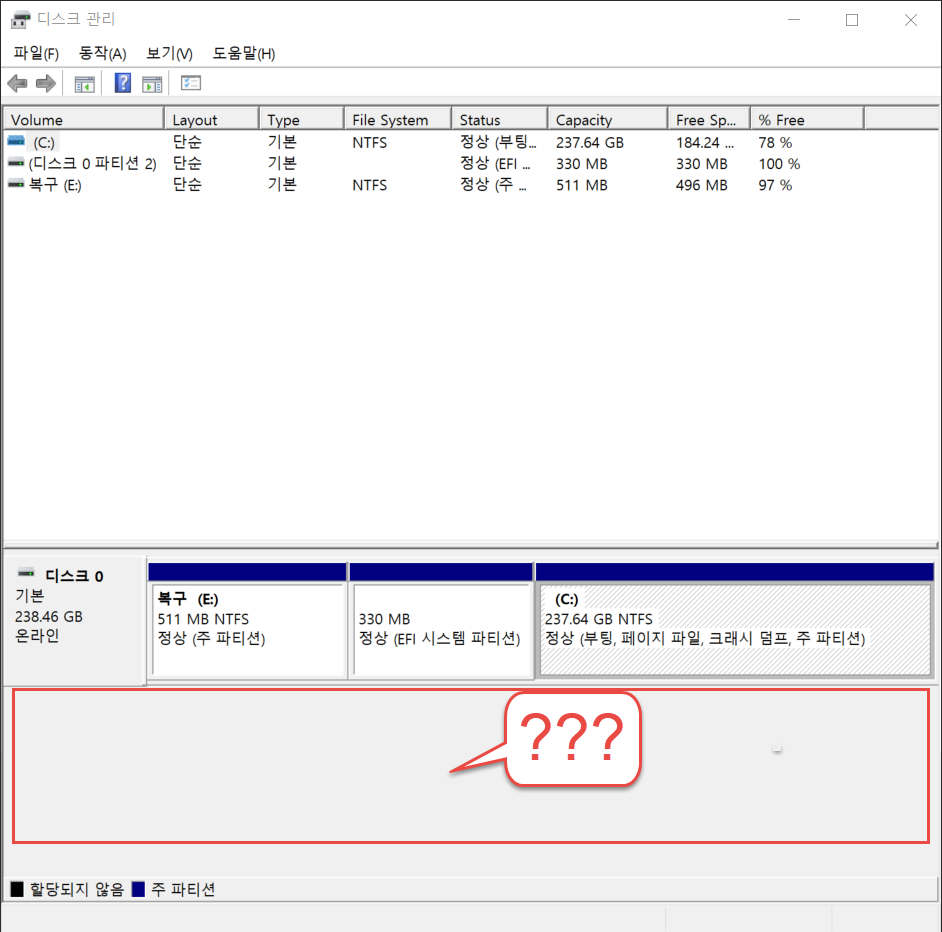This screenshot has height=932, width=942.
Task: Click the 복구 (E:) volume icon
Action: tap(16, 184)
